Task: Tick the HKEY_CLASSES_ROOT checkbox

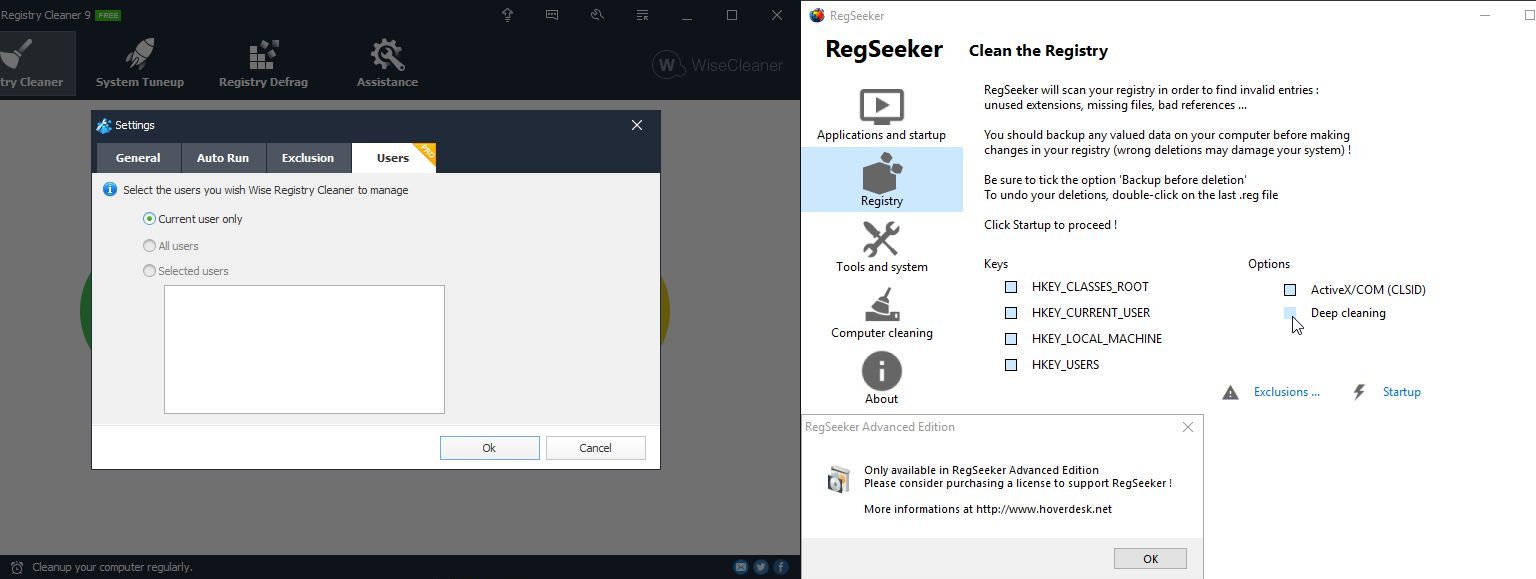Action: click(1011, 287)
